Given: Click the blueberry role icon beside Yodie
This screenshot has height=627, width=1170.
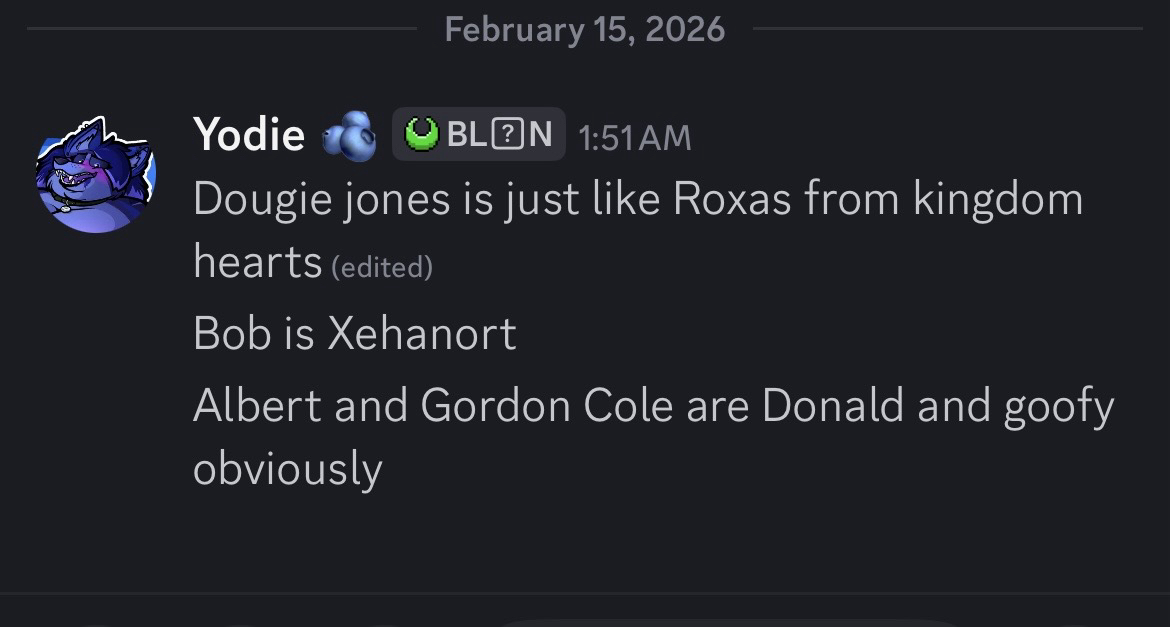Looking at the screenshot, I should [348, 136].
